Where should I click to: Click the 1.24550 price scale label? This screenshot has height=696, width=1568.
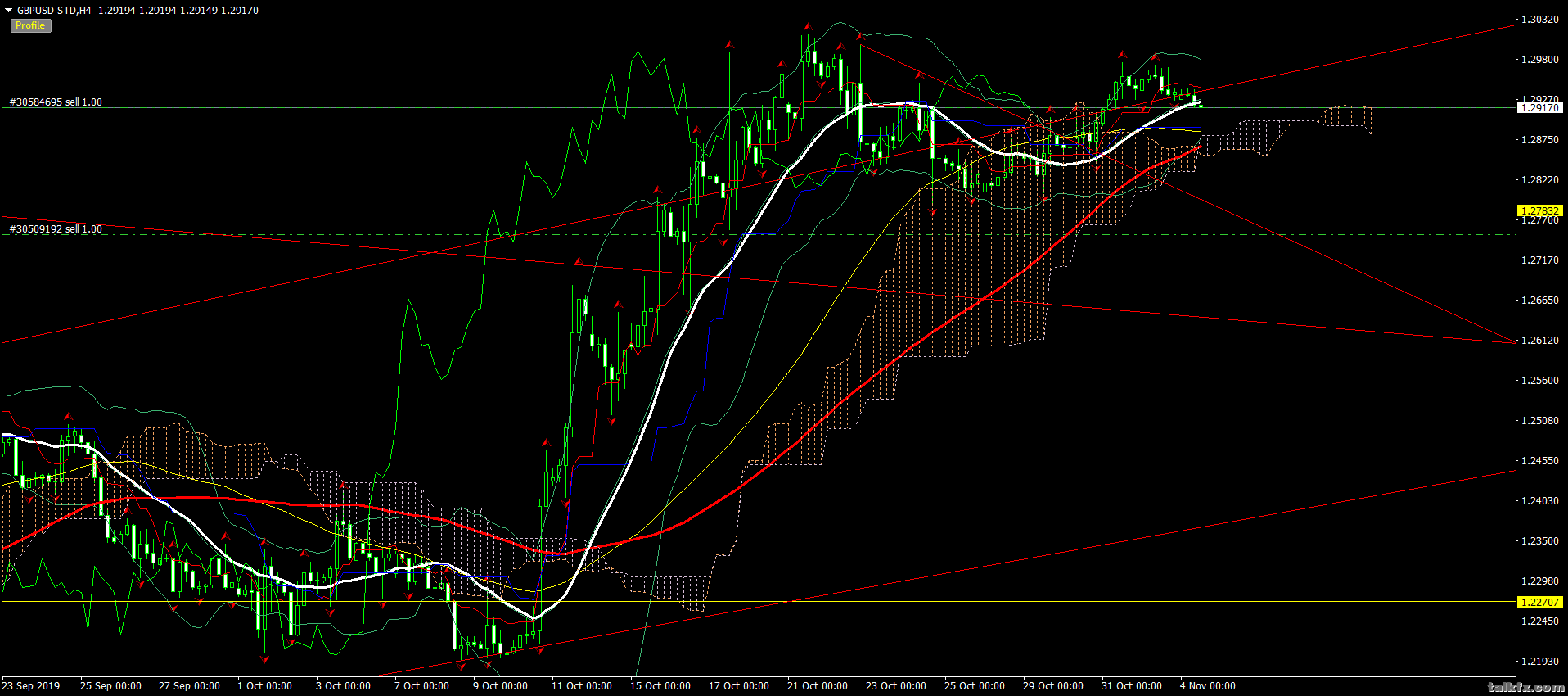1539,460
